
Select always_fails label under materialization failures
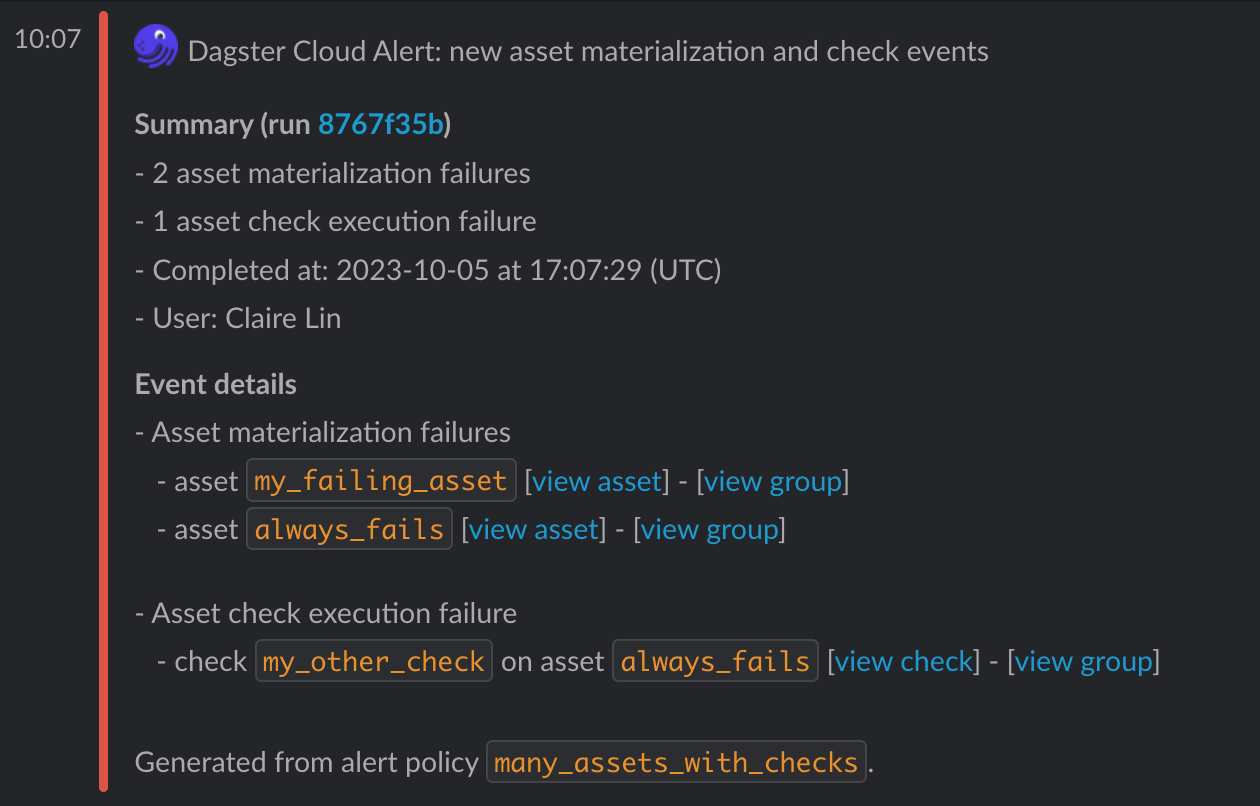(350, 529)
